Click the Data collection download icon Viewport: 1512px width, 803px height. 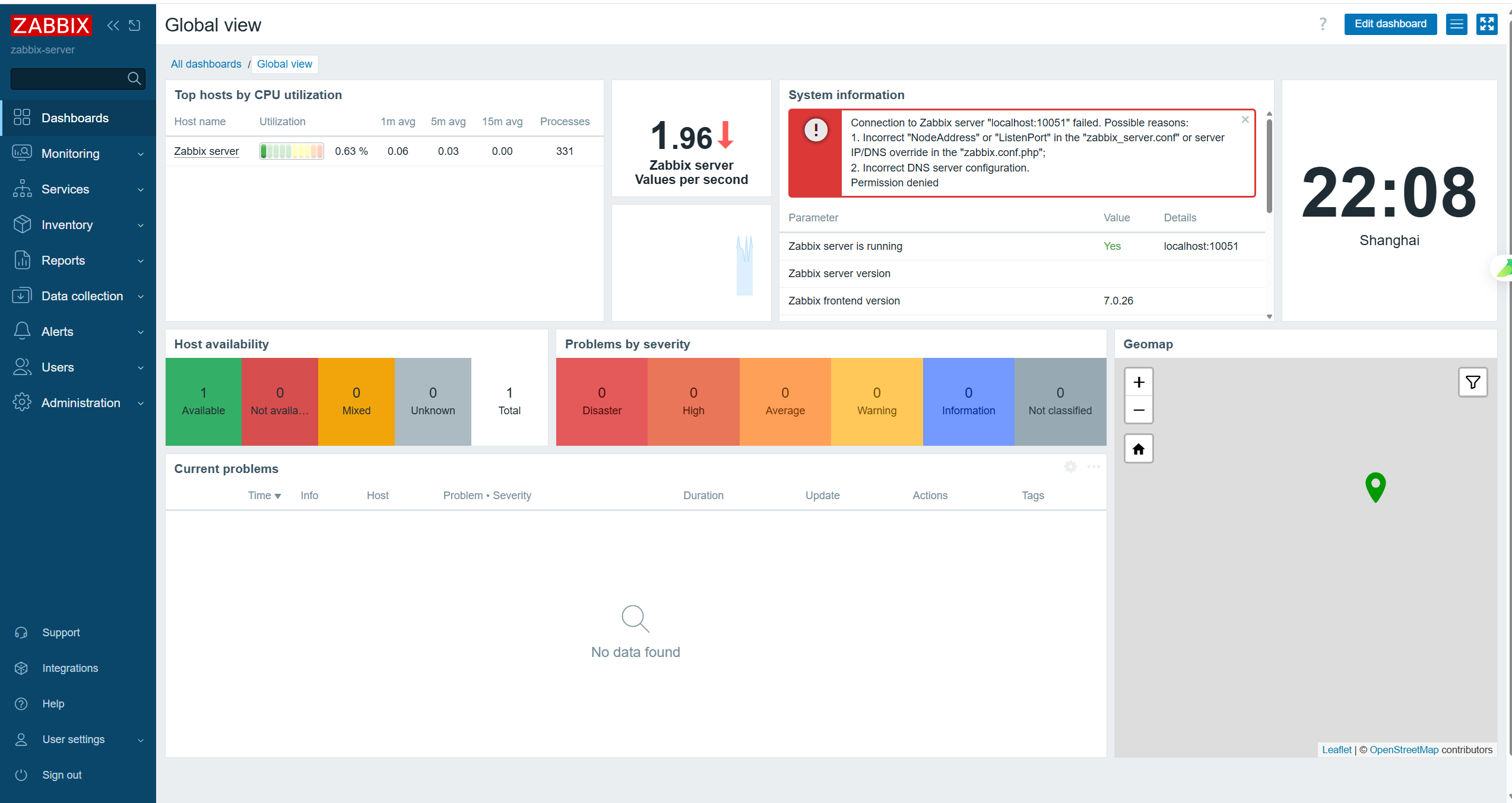tap(22, 296)
